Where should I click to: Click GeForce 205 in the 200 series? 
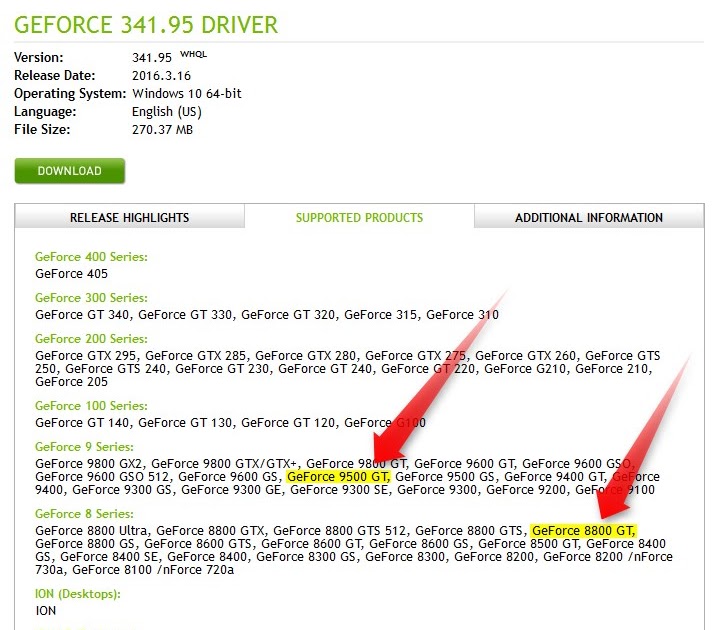tap(72, 382)
